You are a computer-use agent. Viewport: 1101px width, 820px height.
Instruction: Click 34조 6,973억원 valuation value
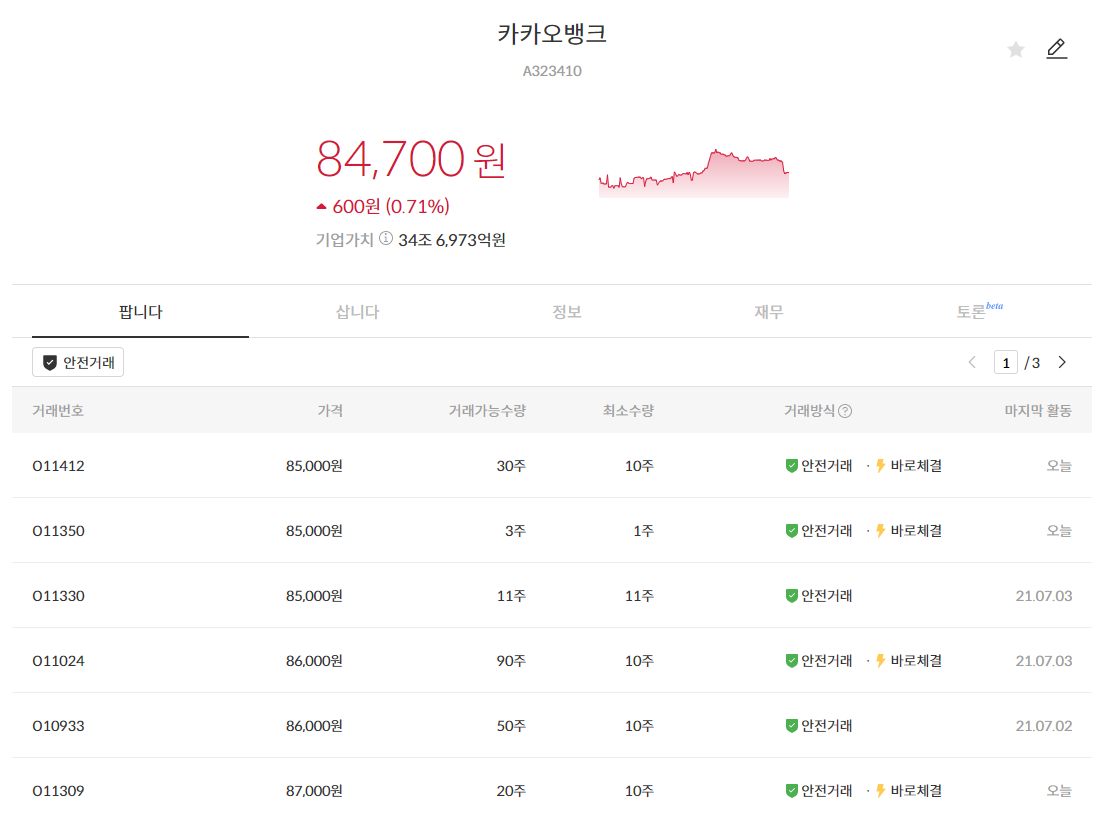click(x=451, y=240)
